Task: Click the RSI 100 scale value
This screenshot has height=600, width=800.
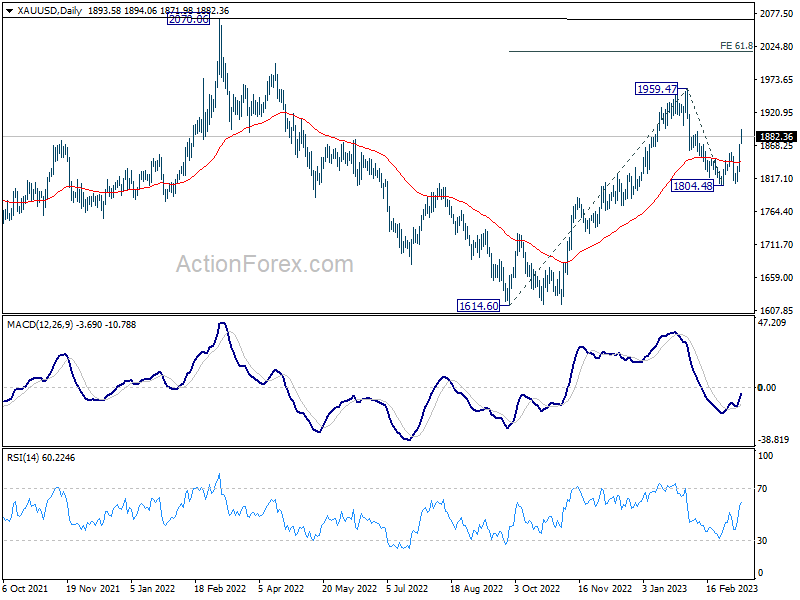Action: (765, 456)
